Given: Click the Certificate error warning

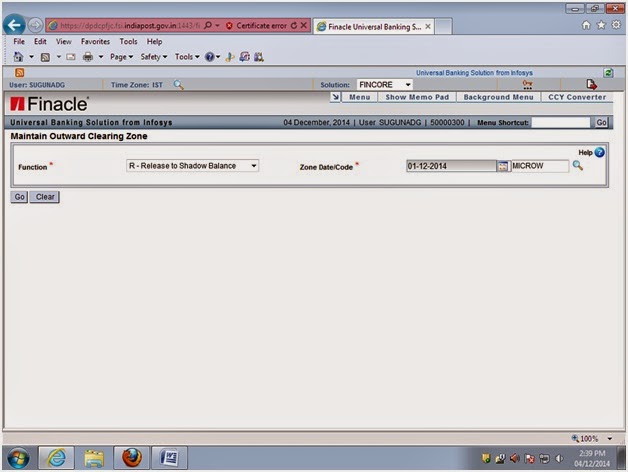Looking at the screenshot, I should point(257,26).
